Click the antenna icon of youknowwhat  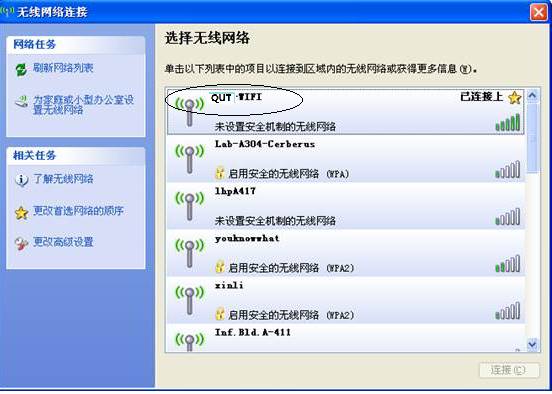[189, 253]
